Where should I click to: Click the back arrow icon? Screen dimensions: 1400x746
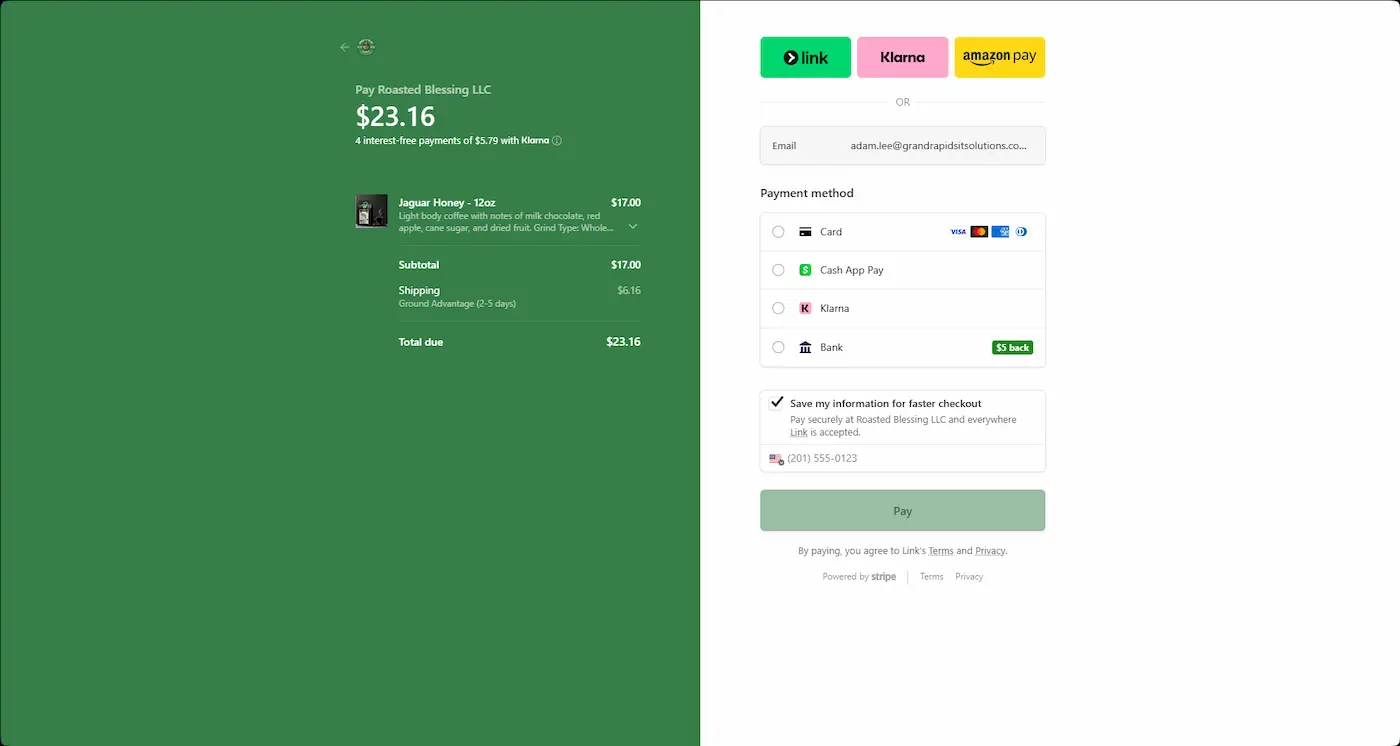[x=345, y=47]
